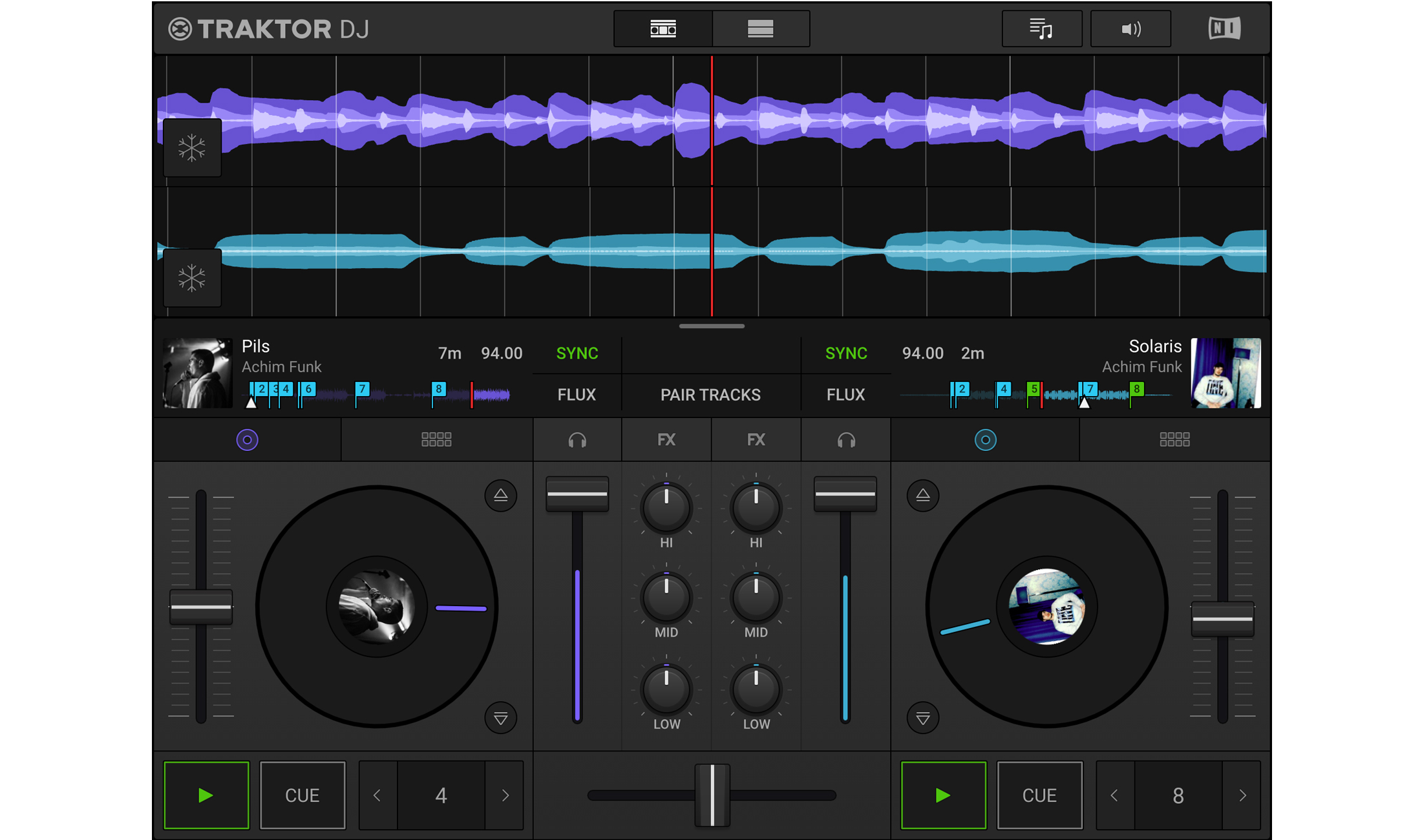Viewport: 1422px width, 840px height.
Task: Click the Native Instruments logo icon
Action: tap(1224, 28)
